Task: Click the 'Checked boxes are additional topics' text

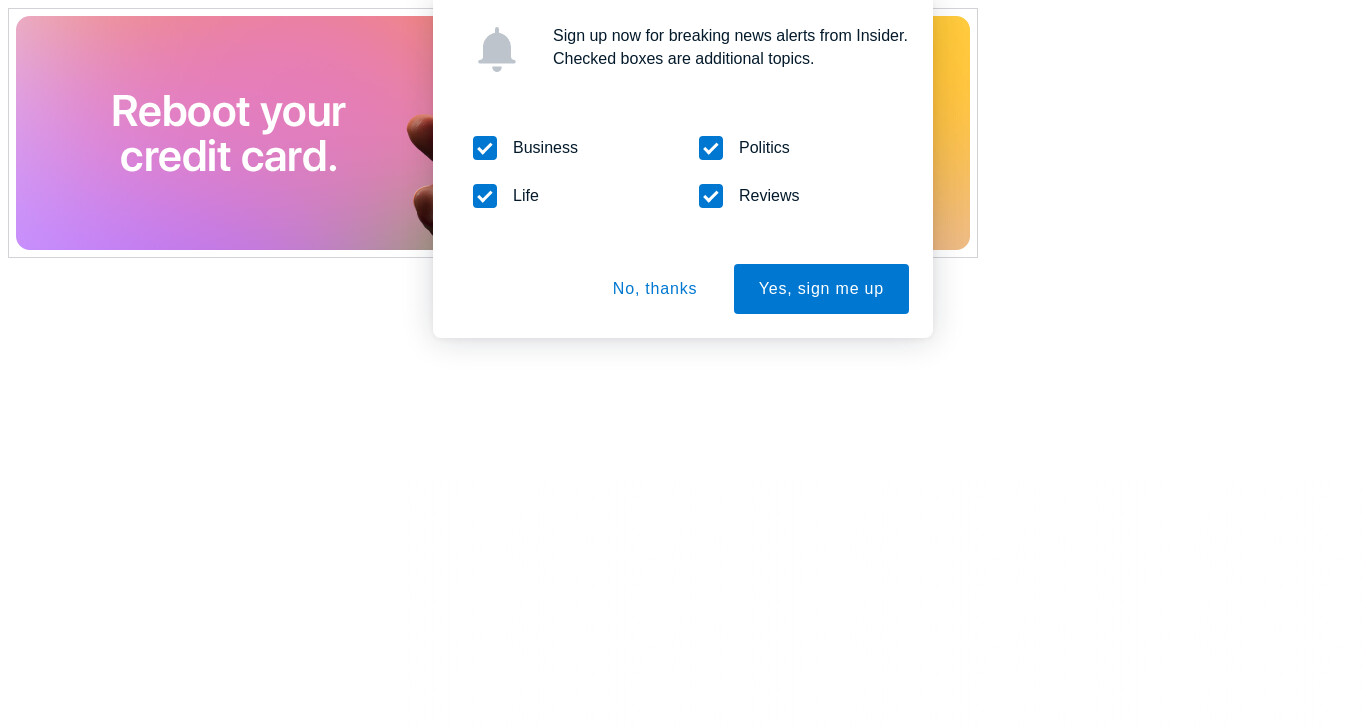Action: (683, 59)
